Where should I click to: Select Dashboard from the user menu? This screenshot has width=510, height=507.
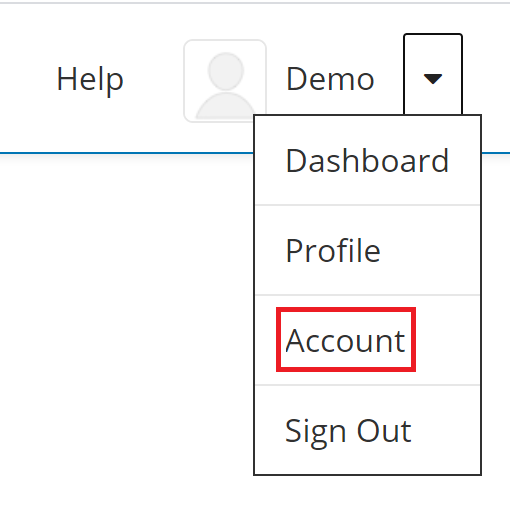pos(367,161)
